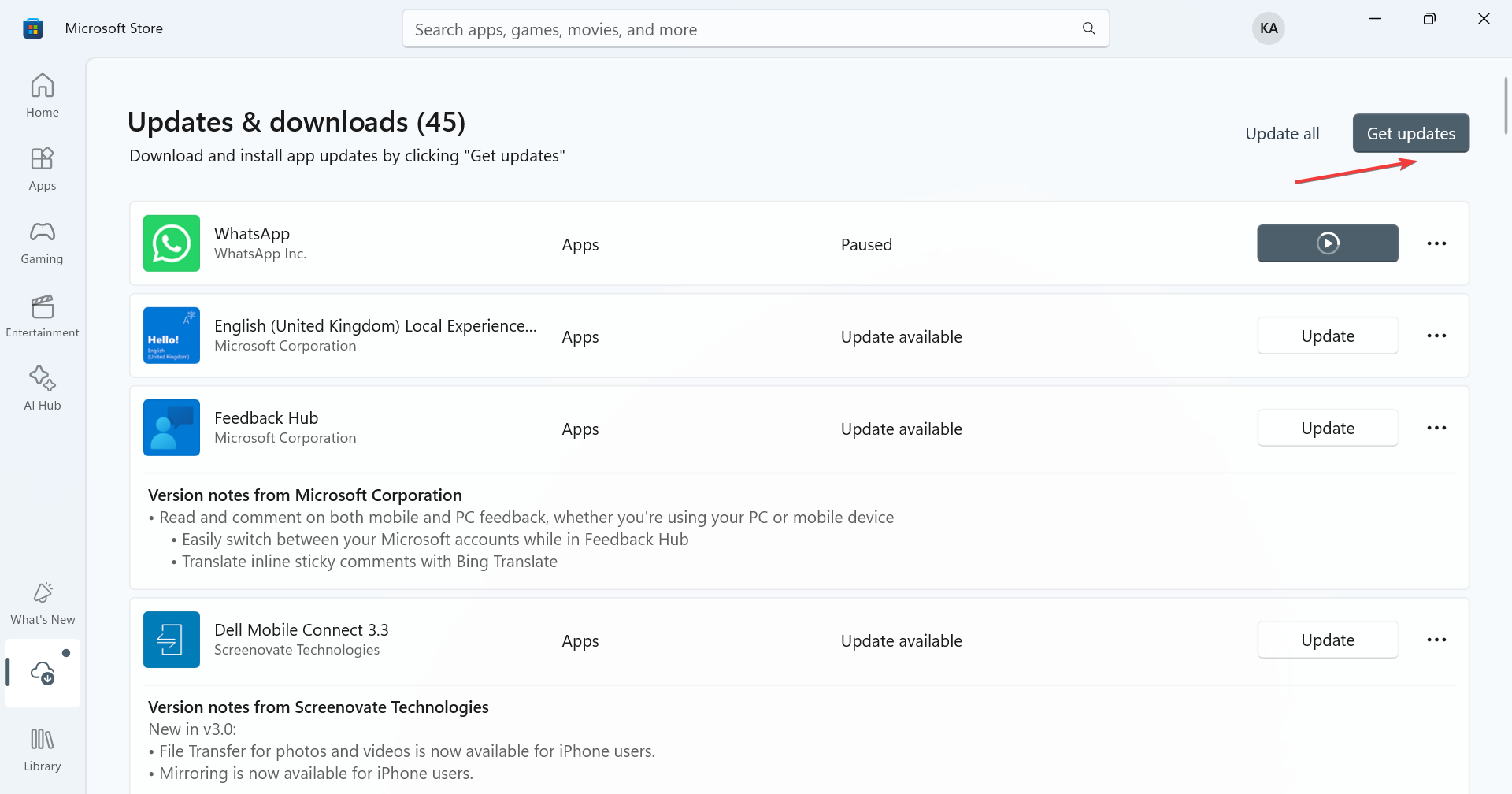The image size is (1512, 794).
Task: Update Dell Mobile Connect 3.3
Action: pos(1327,640)
